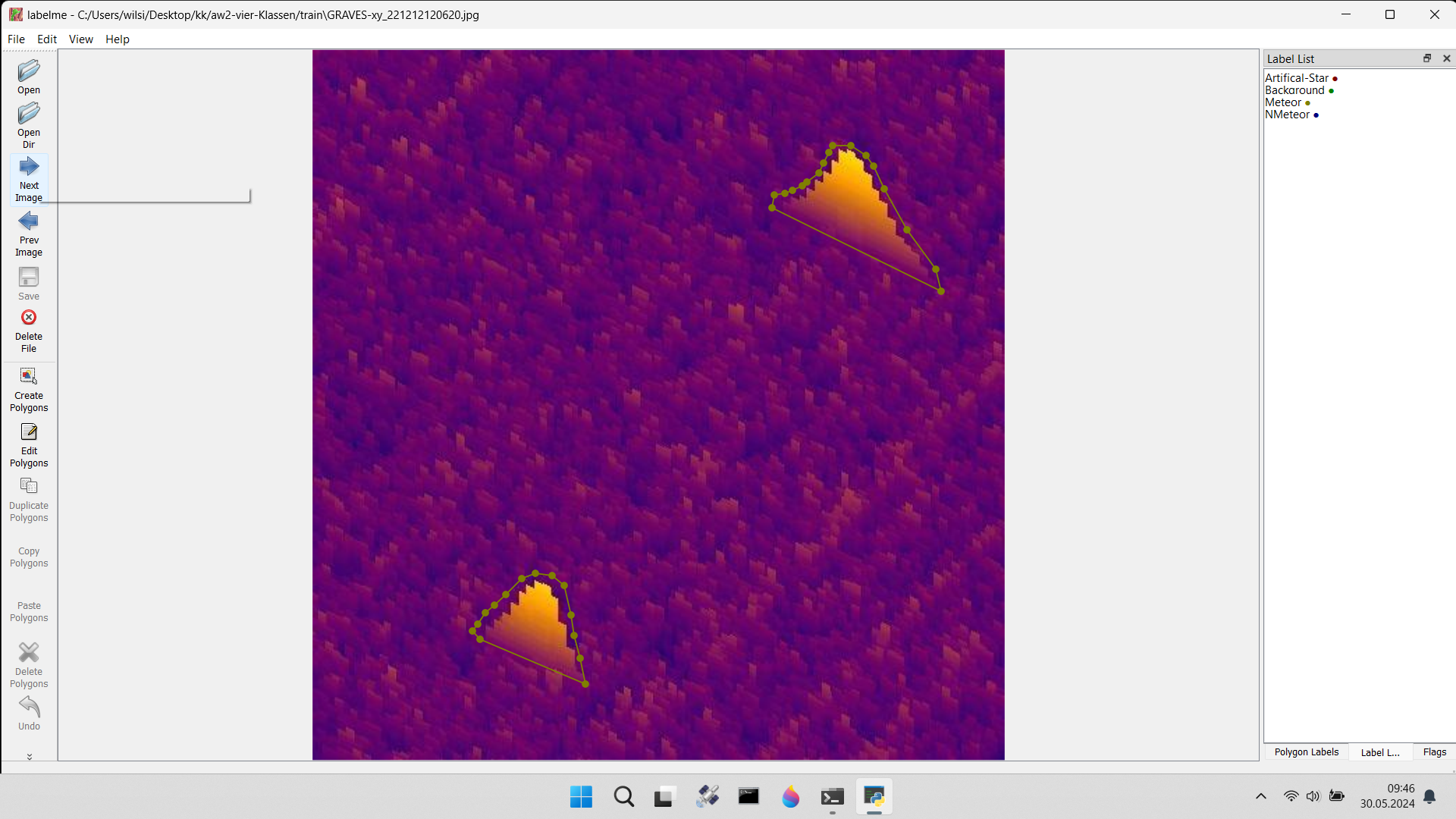1456x819 pixels.
Task: Save the current annotation file
Action: 29,284
